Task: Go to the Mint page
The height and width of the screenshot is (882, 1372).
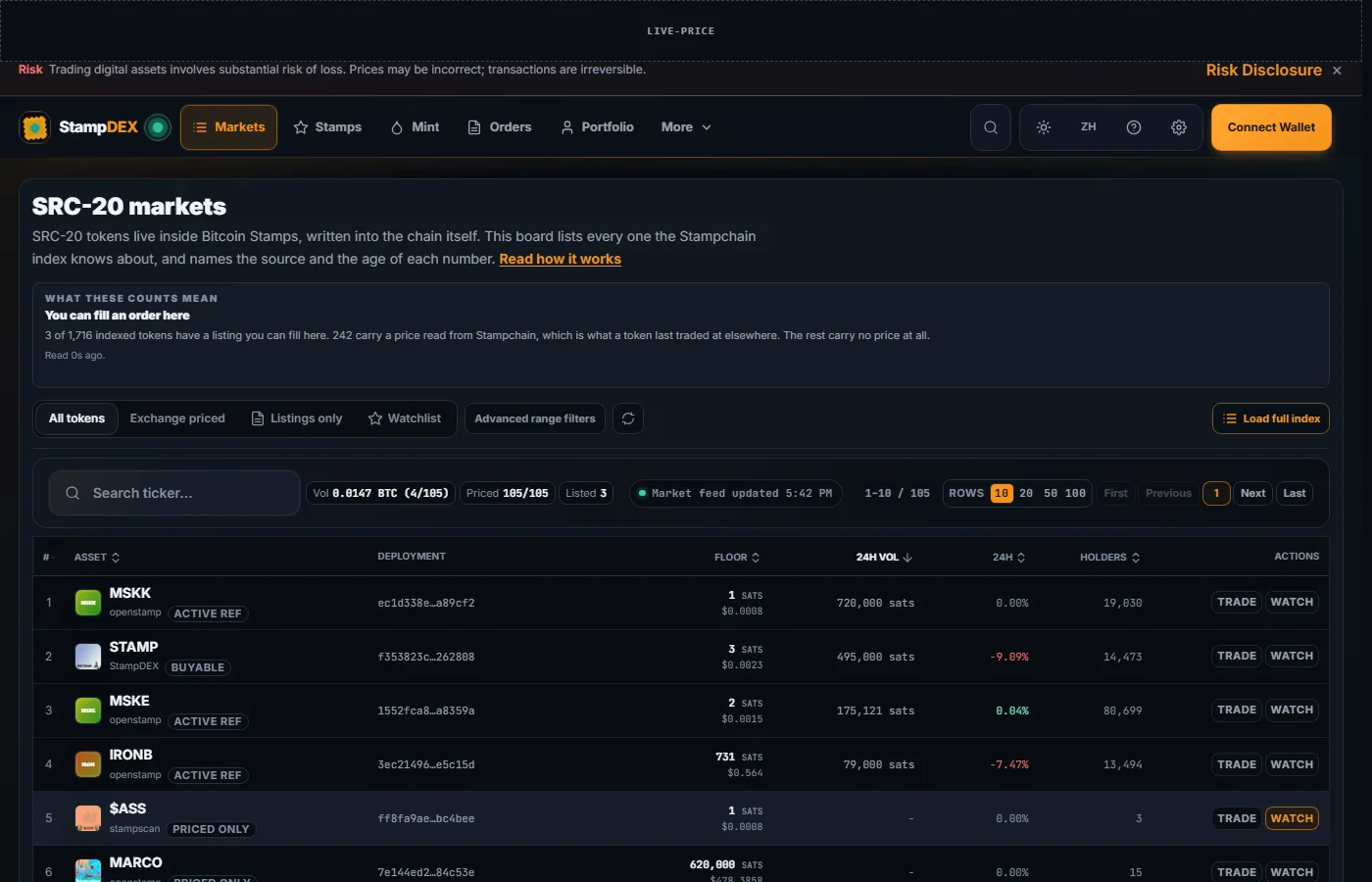Action: point(415,127)
